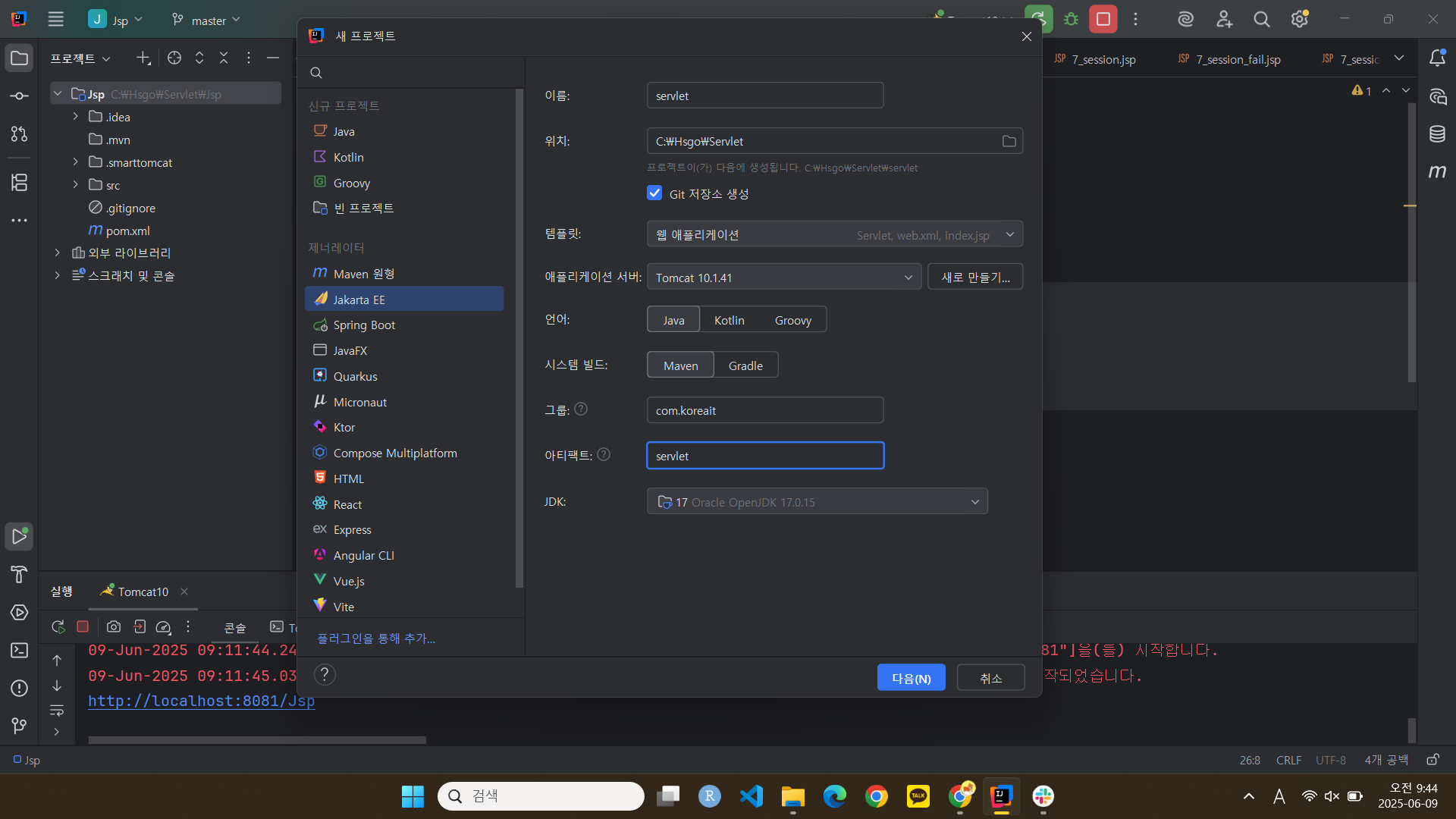Open the localhost:8081/Jsp link

point(201,701)
